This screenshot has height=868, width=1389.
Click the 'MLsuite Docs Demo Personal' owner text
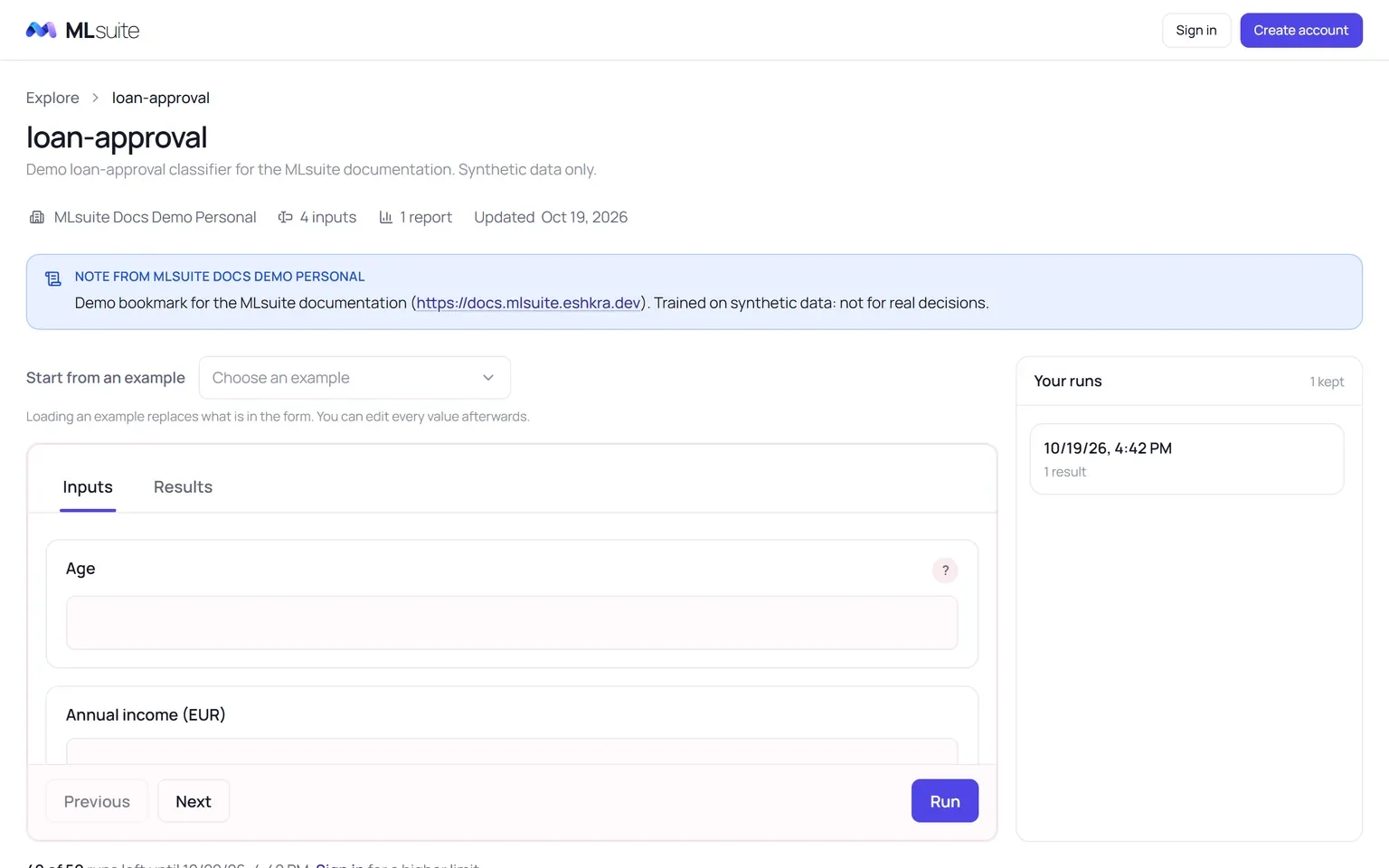[x=156, y=217]
